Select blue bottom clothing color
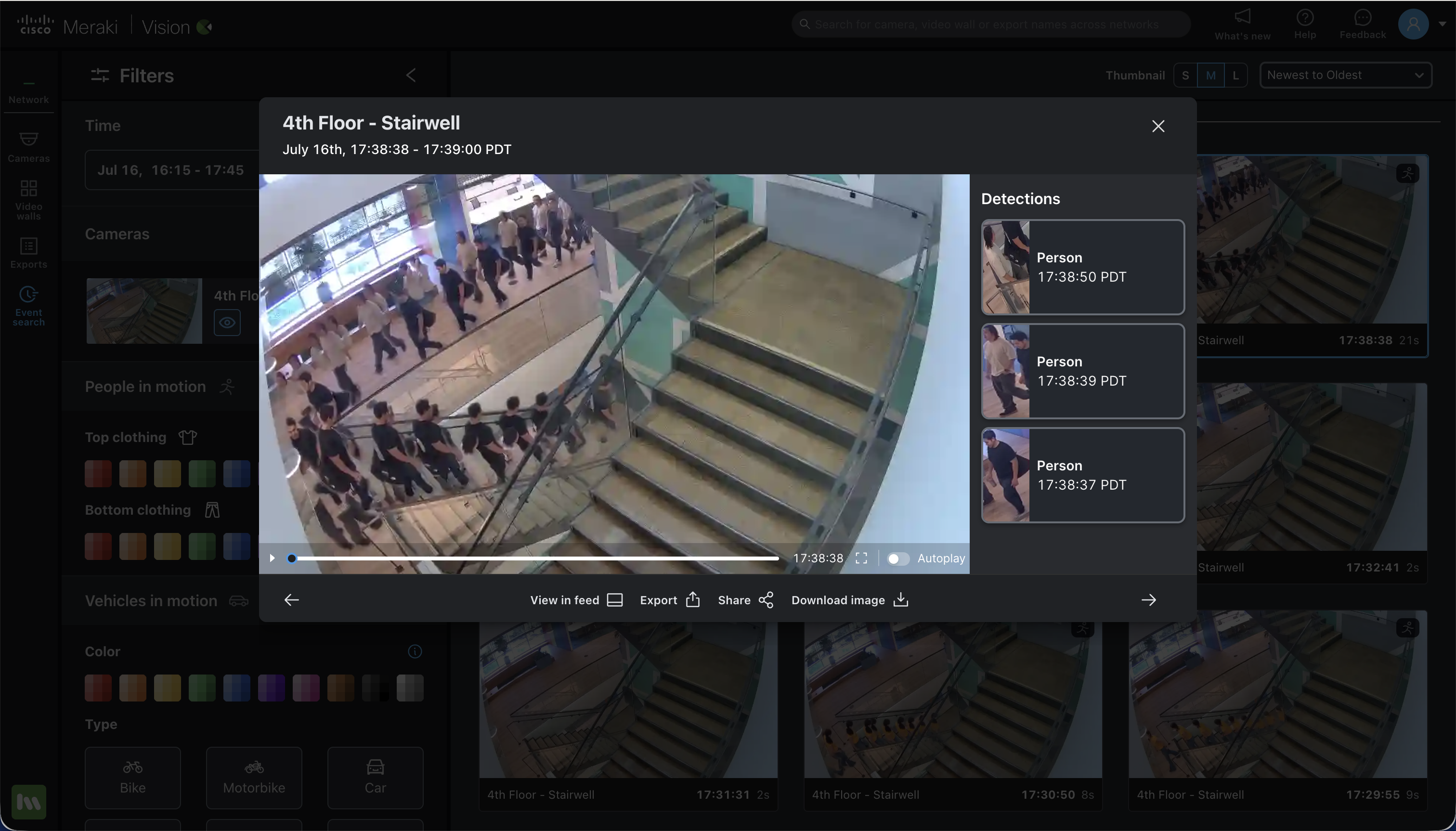This screenshot has height=831, width=1456. tap(237, 546)
